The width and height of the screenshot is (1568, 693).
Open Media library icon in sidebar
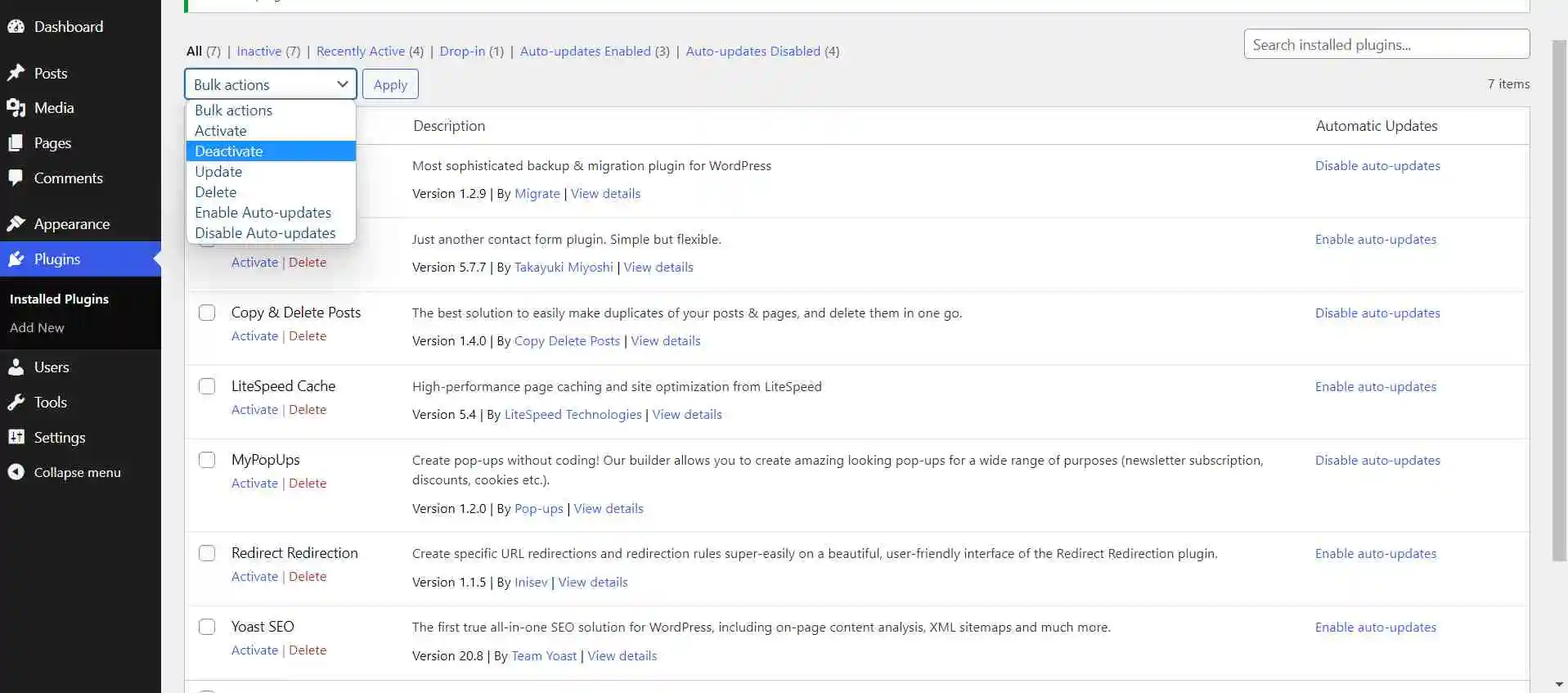tap(16, 108)
